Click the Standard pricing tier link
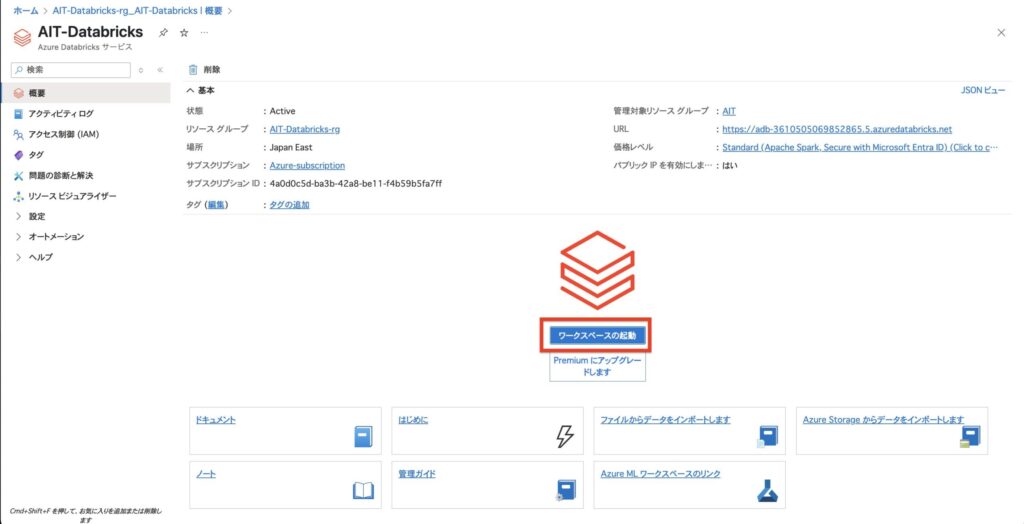The width and height of the screenshot is (1024, 524). coord(860,148)
